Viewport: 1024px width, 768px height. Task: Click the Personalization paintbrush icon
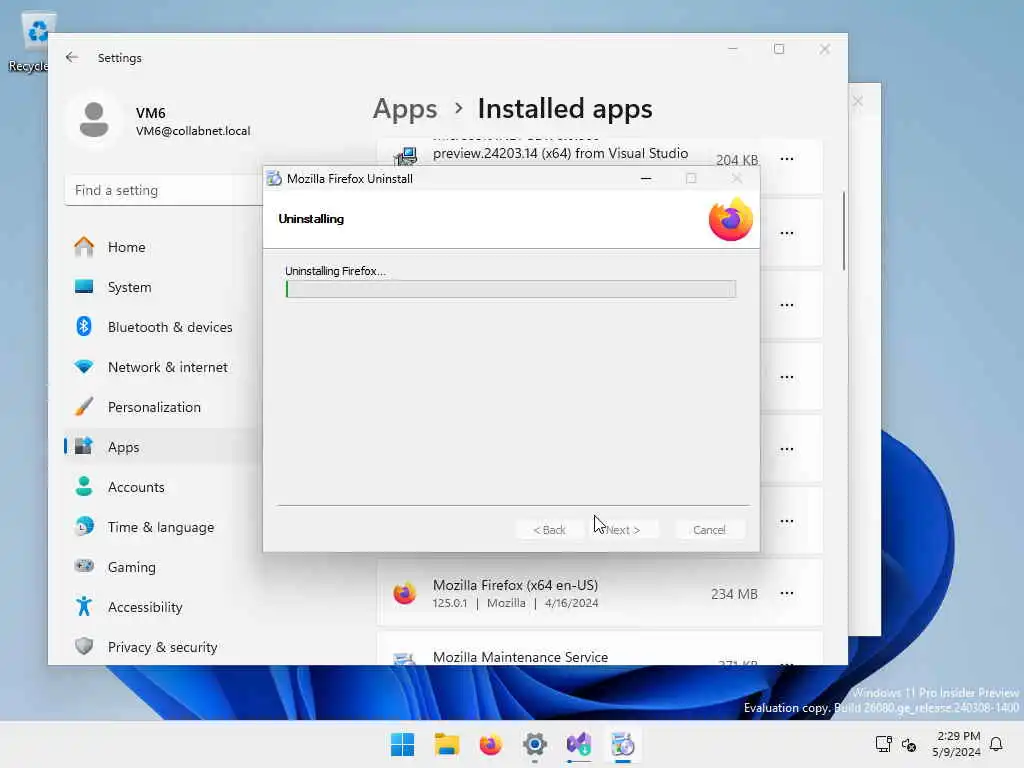point(84,406)
